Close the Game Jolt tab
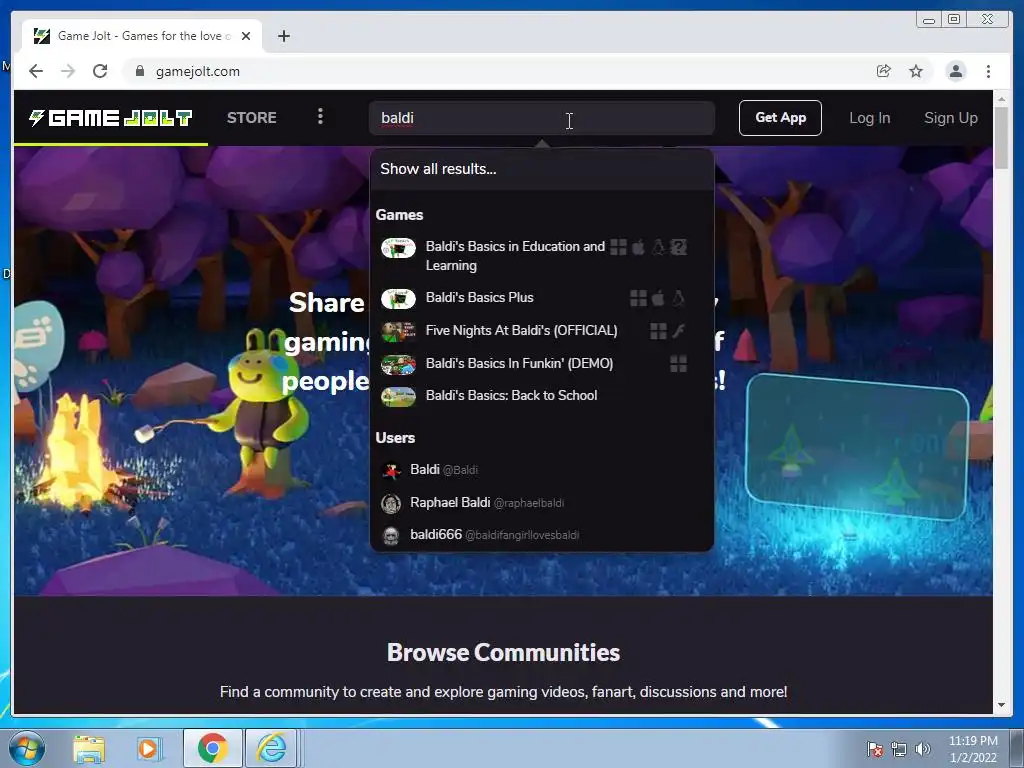Screen dimensions: 1024x768 click(246, 36)
